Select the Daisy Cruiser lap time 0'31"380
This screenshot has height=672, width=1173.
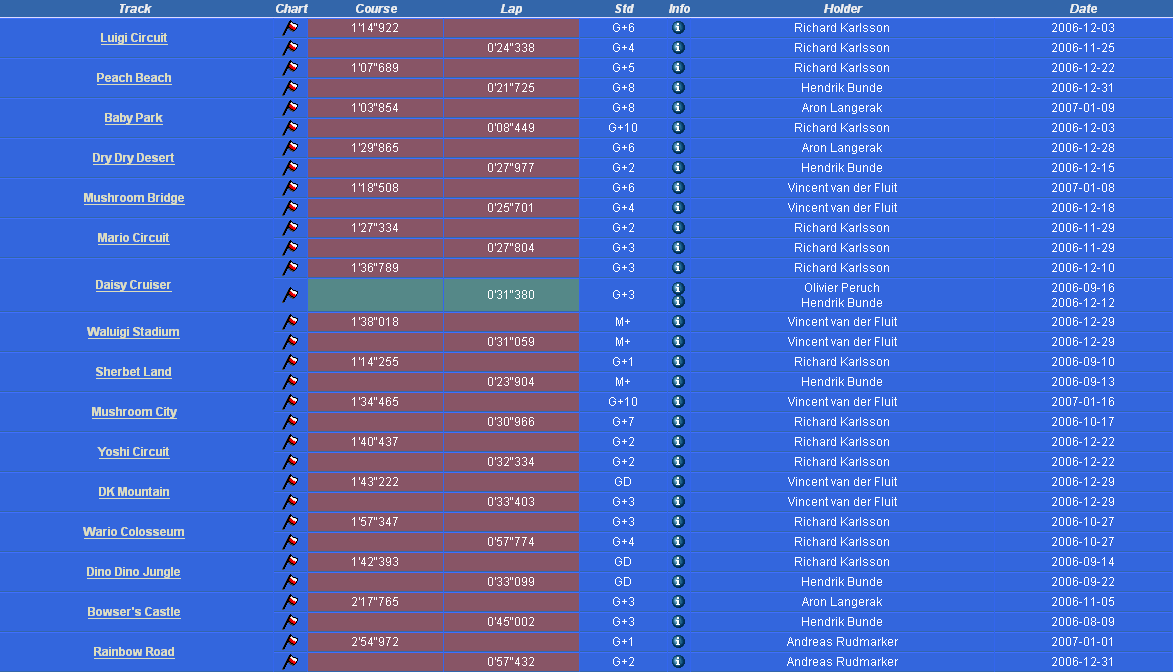pos(511,295)
